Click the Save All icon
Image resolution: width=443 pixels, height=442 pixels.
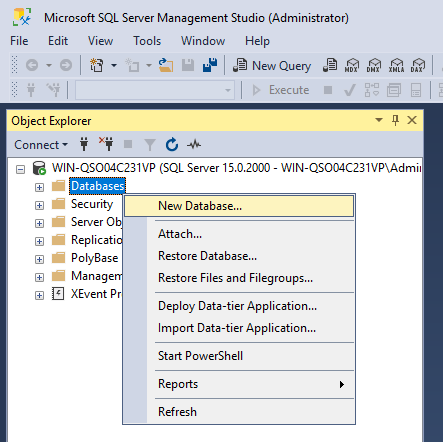pos(210,65)
